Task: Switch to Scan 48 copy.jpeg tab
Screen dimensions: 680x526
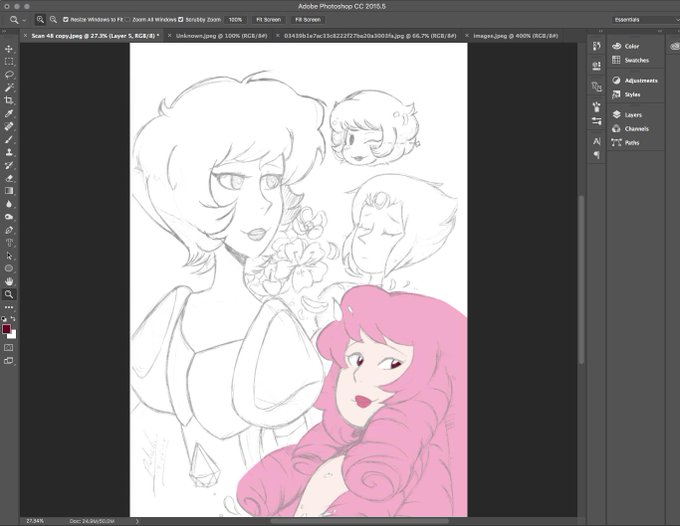Action: point(95,36)
